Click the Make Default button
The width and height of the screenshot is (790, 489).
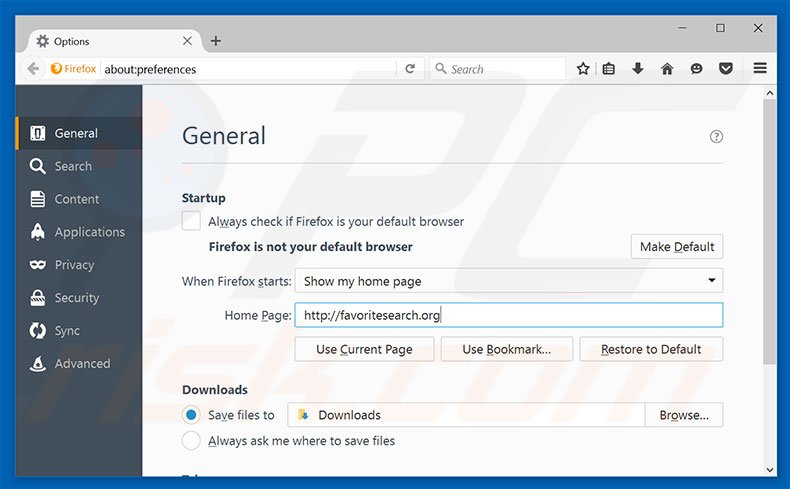[x=677, y=246]
